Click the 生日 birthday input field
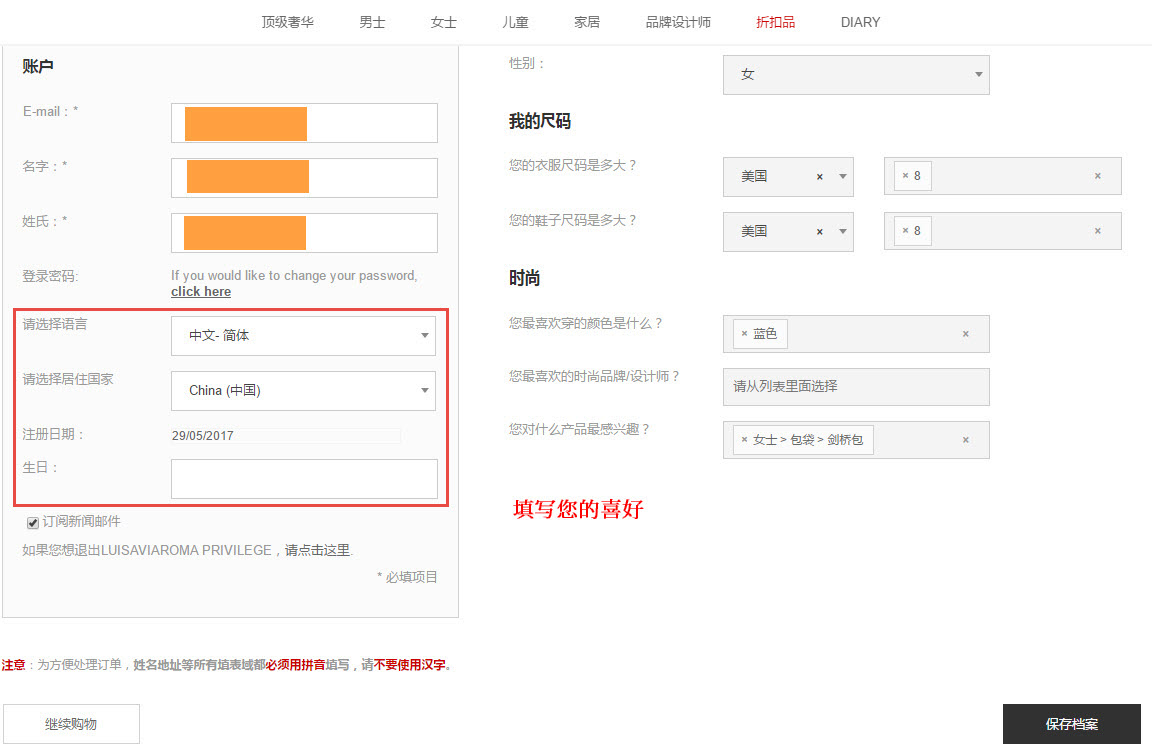Screen dimensions: 1152x750 pyautogui.click(x=304, y=479)
